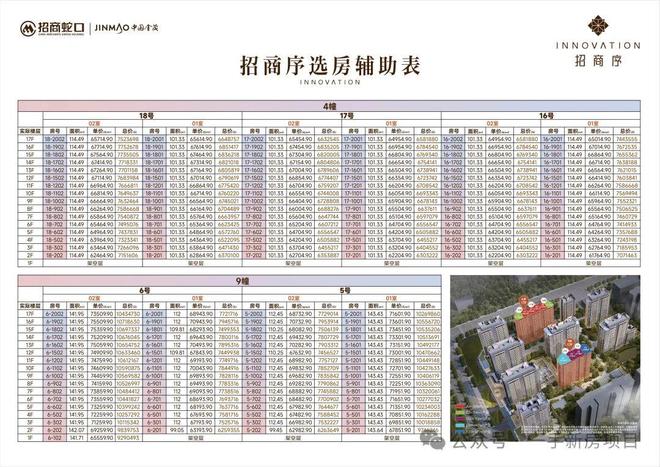The height and width of the screenshot is (467, 660).
Task: Click the 6号 unit header
Action: pos(142,291)
